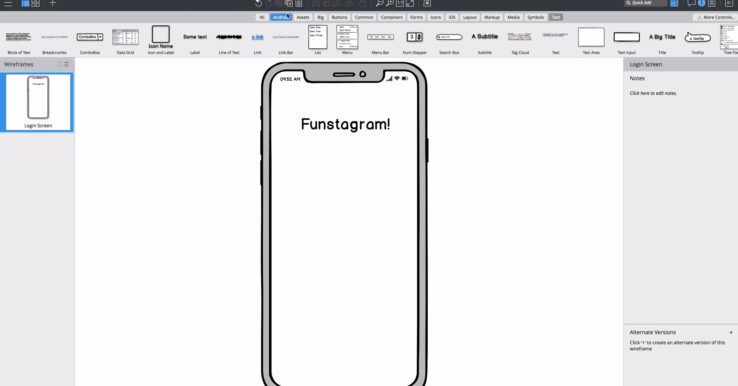Switch to wireframes grid view
The width and height of the screenshot is (738, 386).
pyautogui.click(x=36, y=3)
